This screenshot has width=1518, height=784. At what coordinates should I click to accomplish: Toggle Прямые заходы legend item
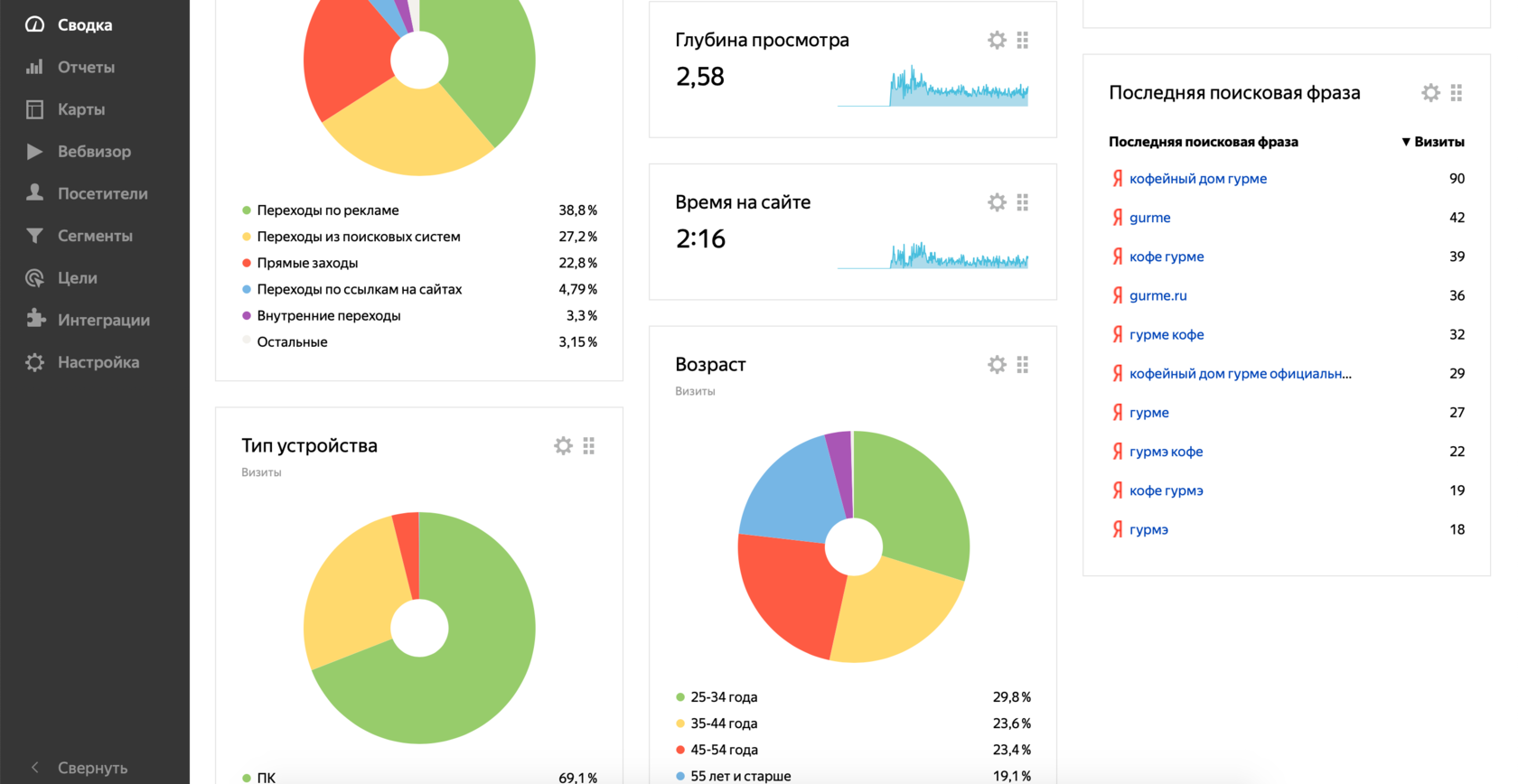point(307,263)
